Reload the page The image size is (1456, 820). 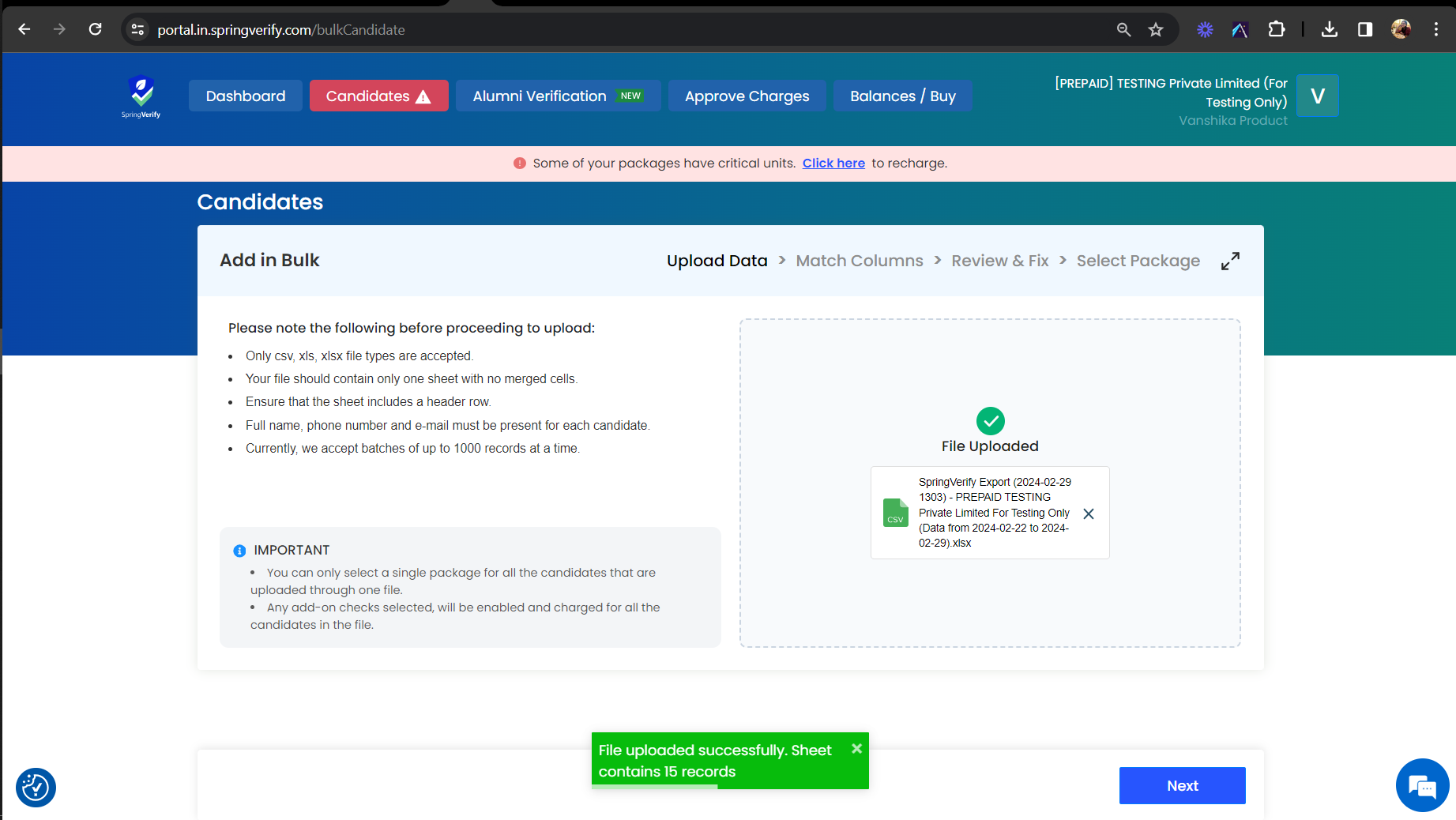pos(96,29)
